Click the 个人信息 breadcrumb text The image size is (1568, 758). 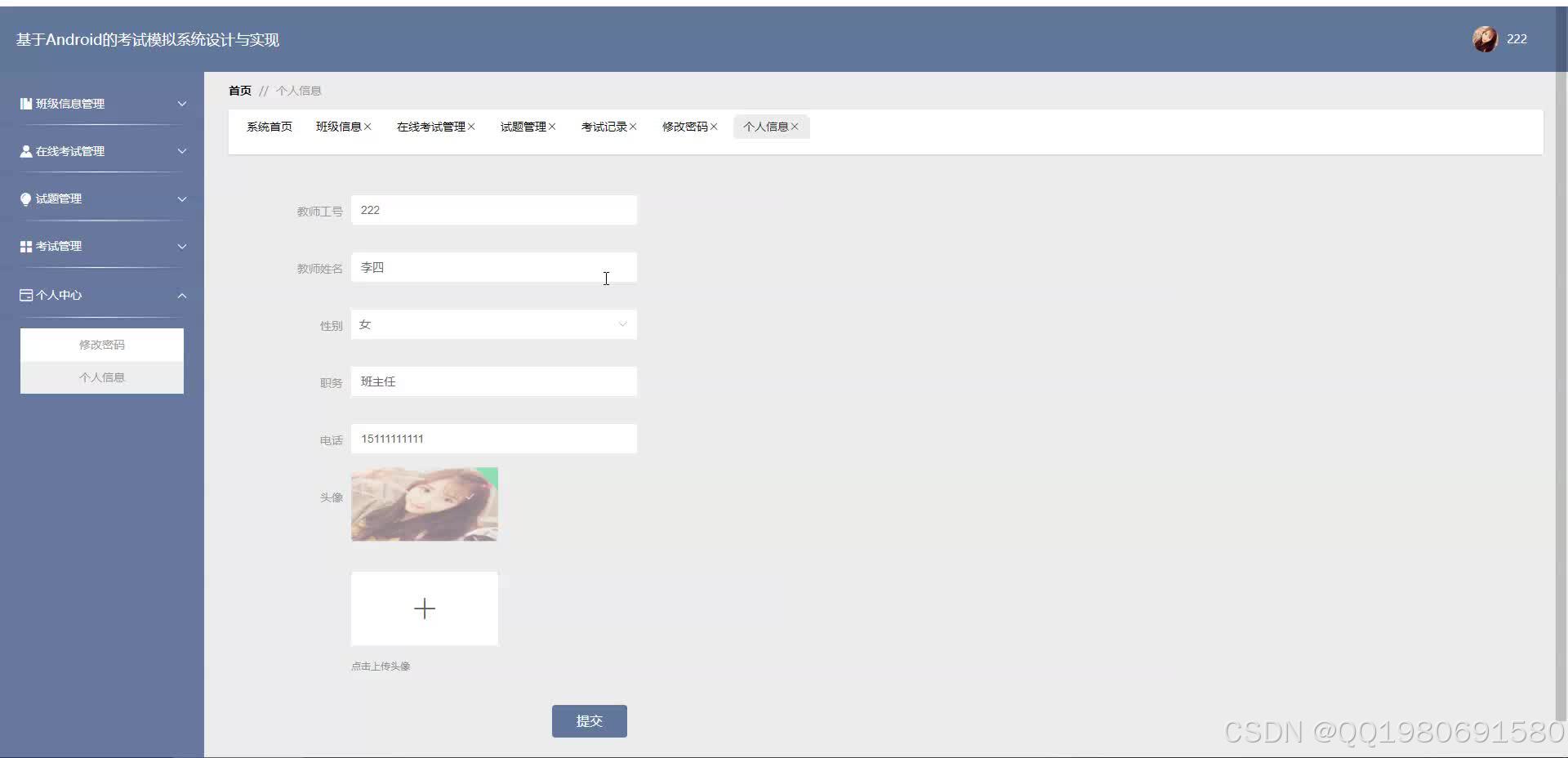coord(299,91)
